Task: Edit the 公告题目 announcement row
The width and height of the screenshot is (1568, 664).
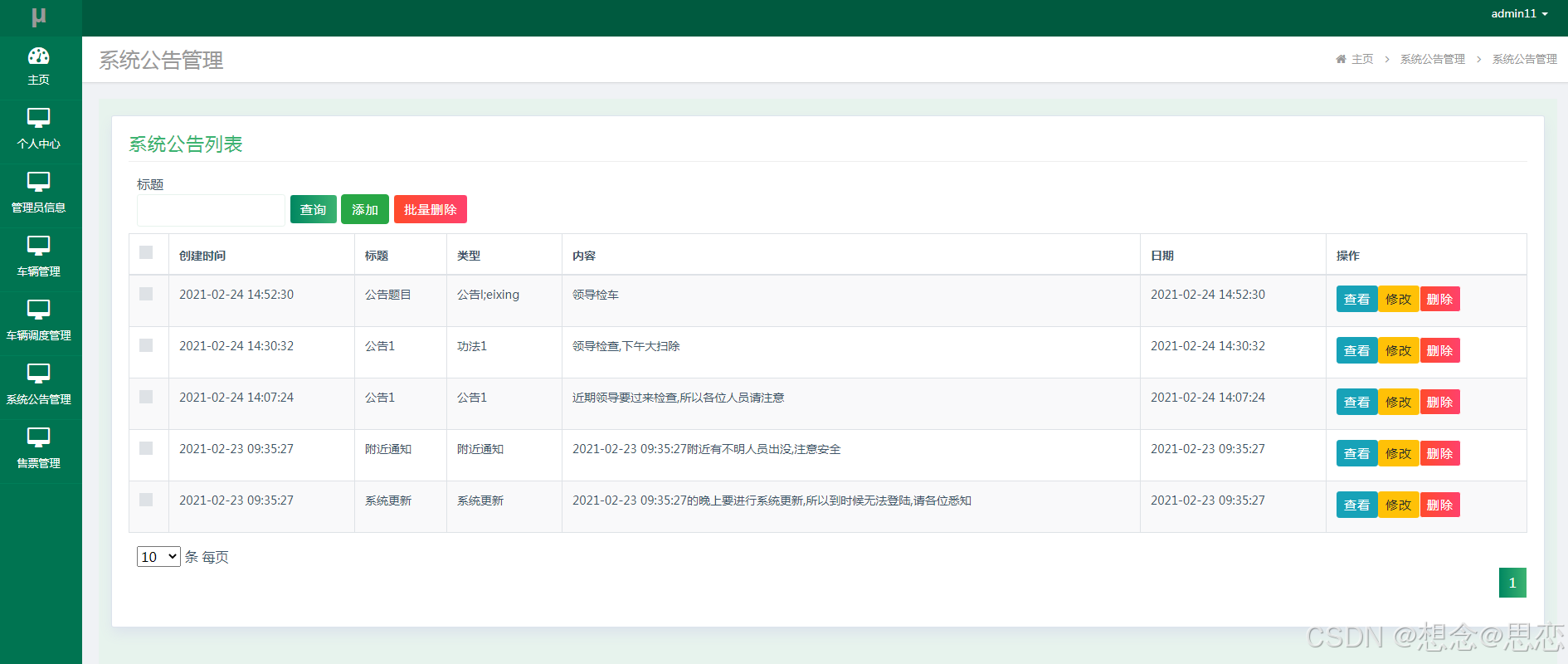Action: point(1399,299)
